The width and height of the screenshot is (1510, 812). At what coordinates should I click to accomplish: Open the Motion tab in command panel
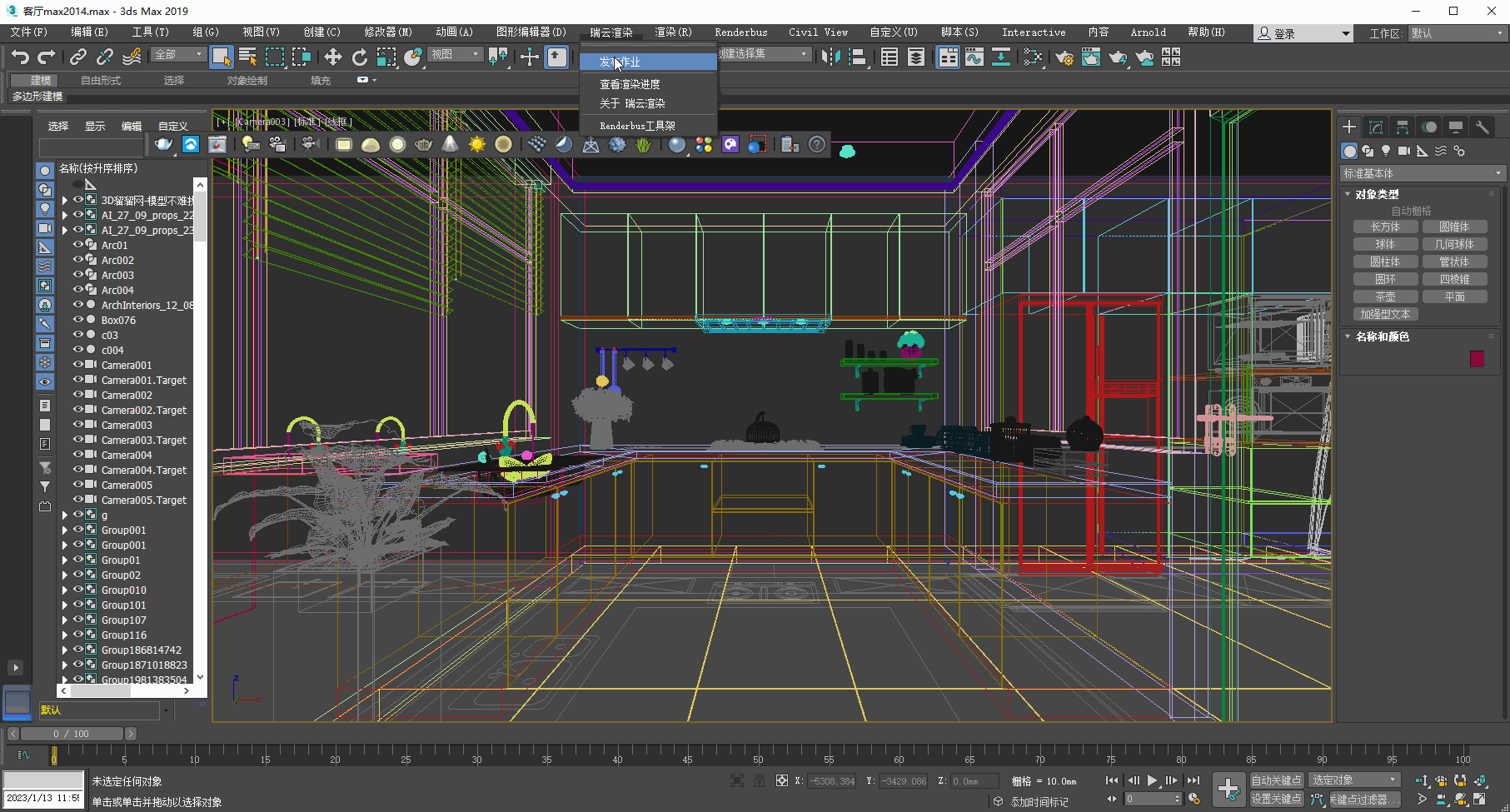1429,127
